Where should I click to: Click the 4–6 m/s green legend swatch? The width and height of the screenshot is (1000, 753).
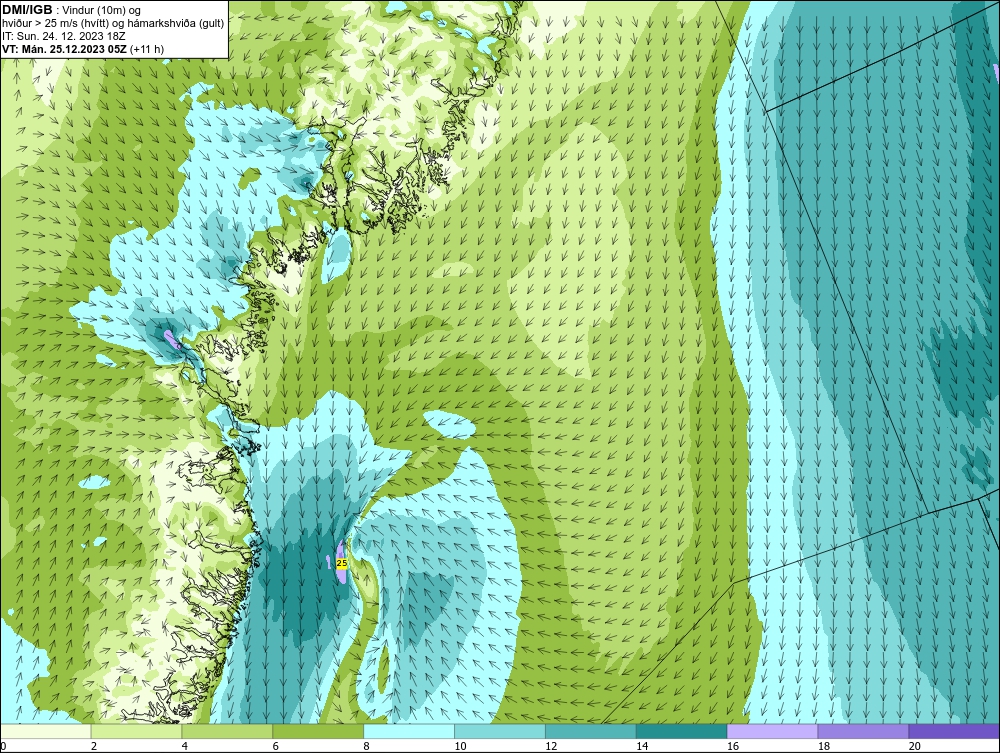click(227, 731)
